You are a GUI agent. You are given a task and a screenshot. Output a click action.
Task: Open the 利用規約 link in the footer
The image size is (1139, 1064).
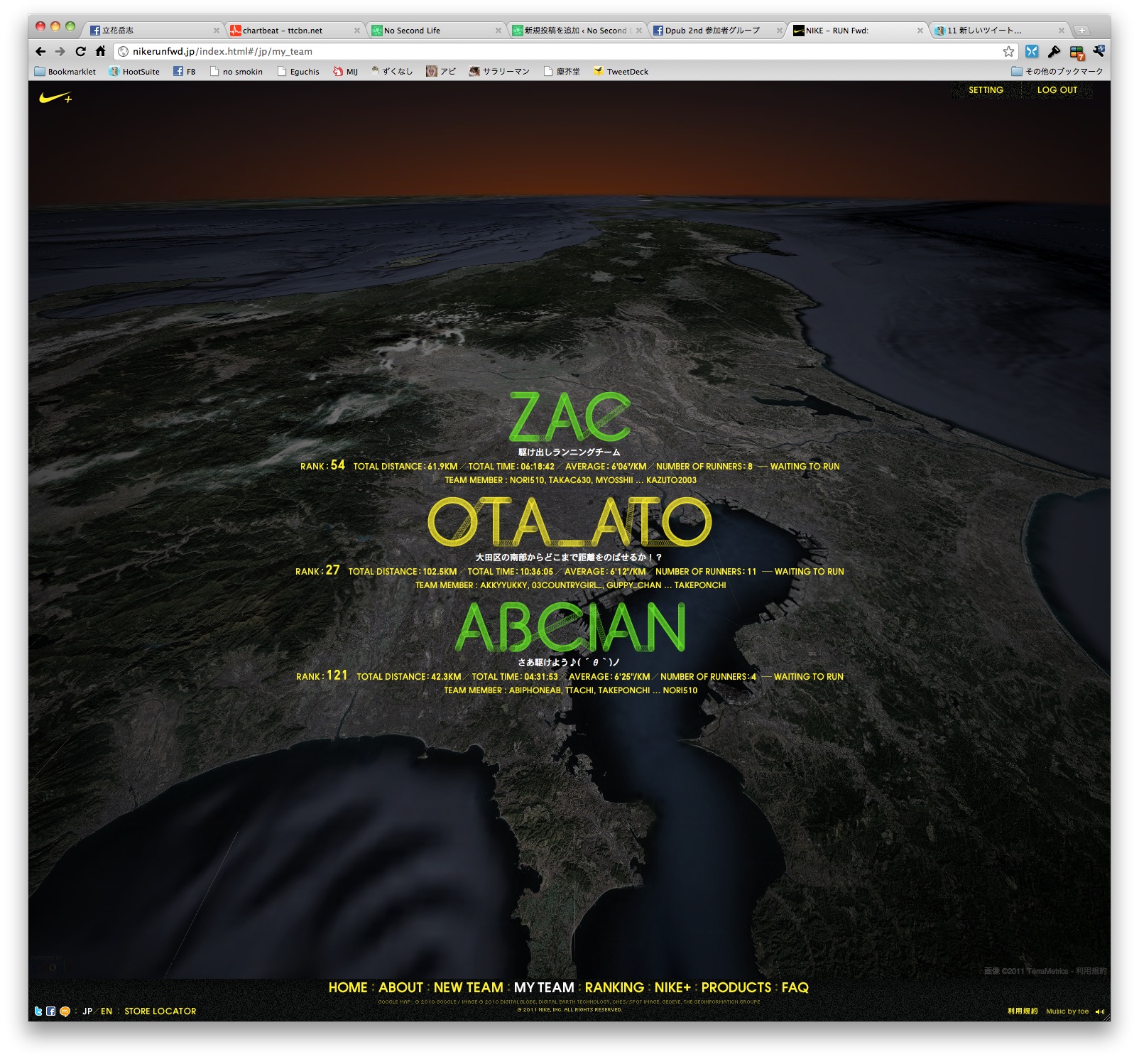(x=1023, y=1011)
